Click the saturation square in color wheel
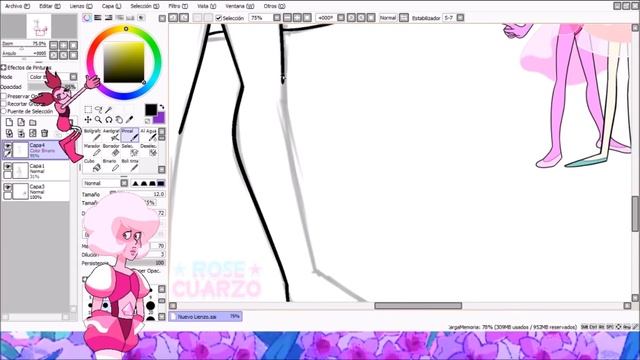This screenshot has width=640, height=360. 124,62
